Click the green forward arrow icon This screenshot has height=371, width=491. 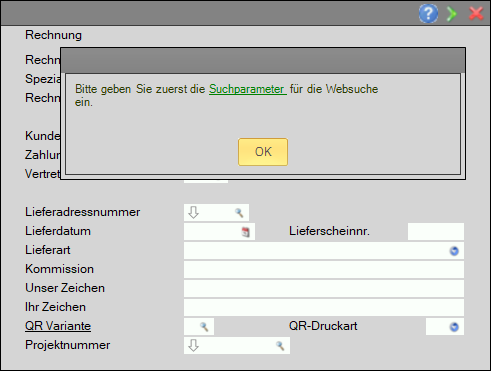[x=452, y=14]
